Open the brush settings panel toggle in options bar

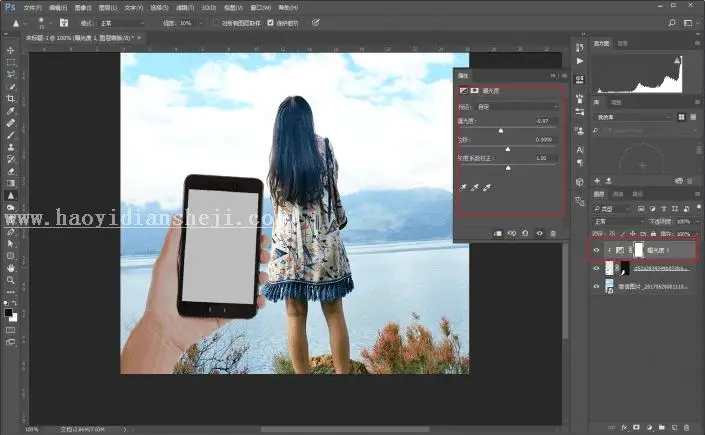coord(64,23)
